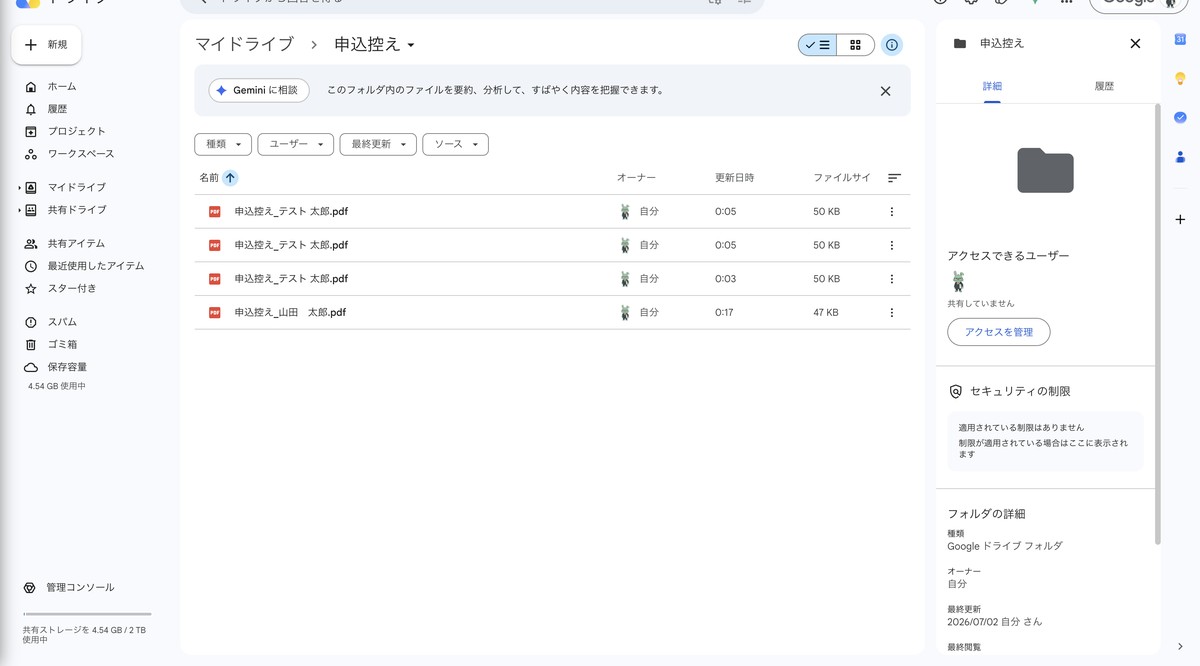Click the plus add-ons icon in side panel
This screenshot has height=666, width=1200.
click(x=1180, y=219)
